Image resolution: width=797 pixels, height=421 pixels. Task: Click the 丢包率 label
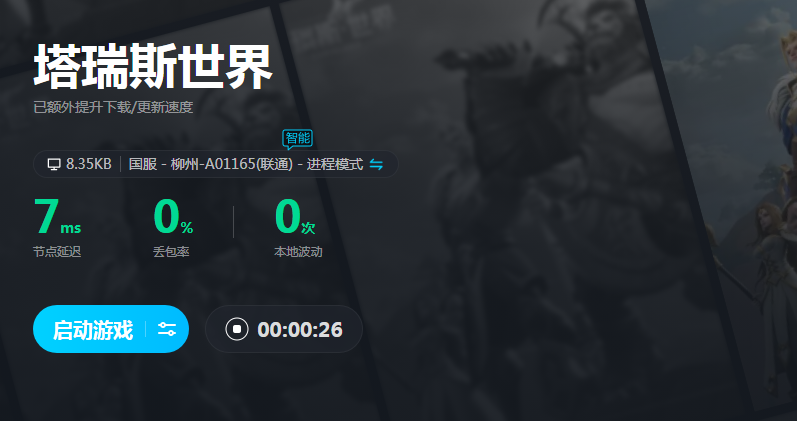[171, 252]
